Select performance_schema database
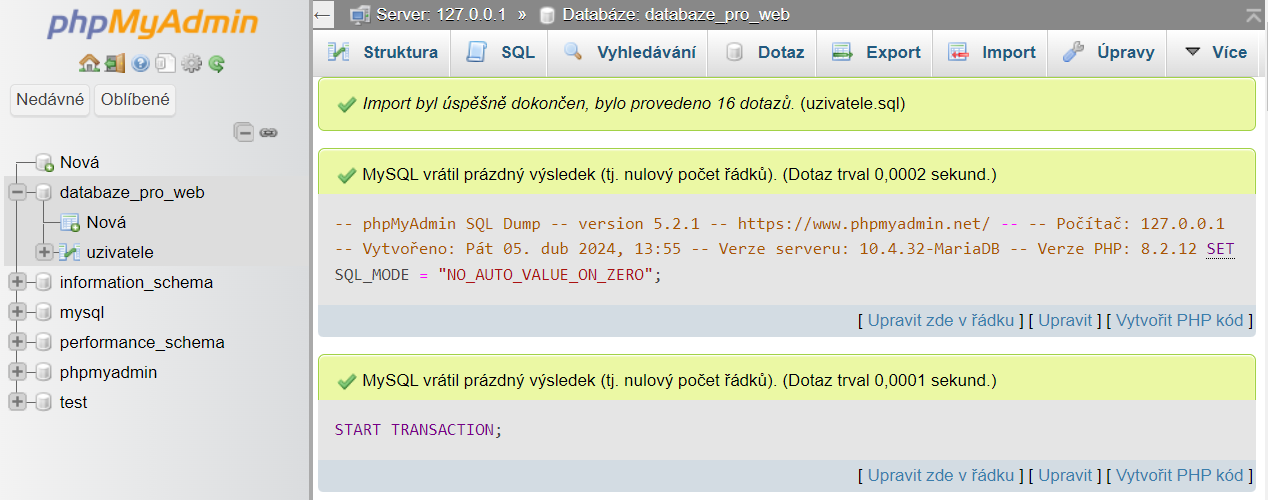 tap(142, 342)
